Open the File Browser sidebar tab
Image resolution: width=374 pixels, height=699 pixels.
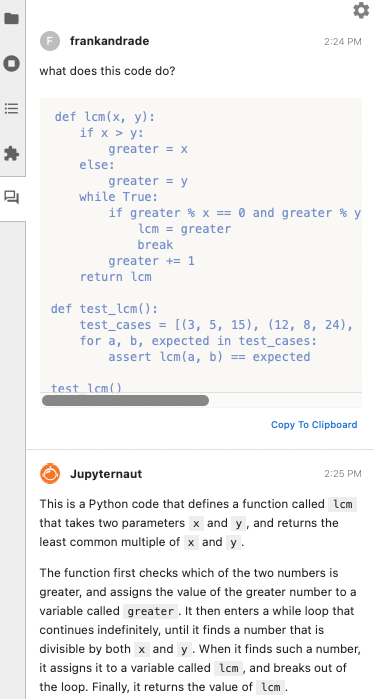pyautogui.click(x=12, y=19)
